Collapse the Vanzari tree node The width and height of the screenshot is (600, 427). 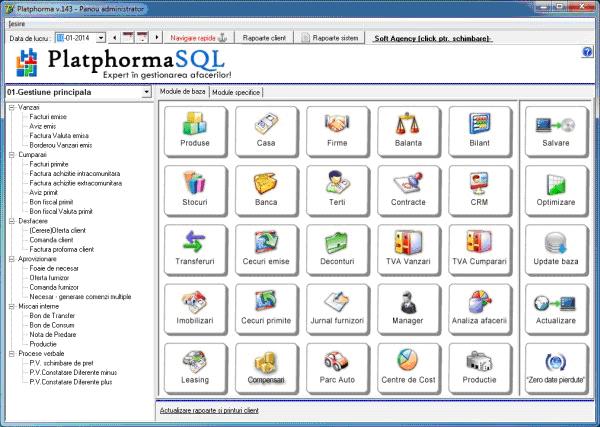point(9,107)
